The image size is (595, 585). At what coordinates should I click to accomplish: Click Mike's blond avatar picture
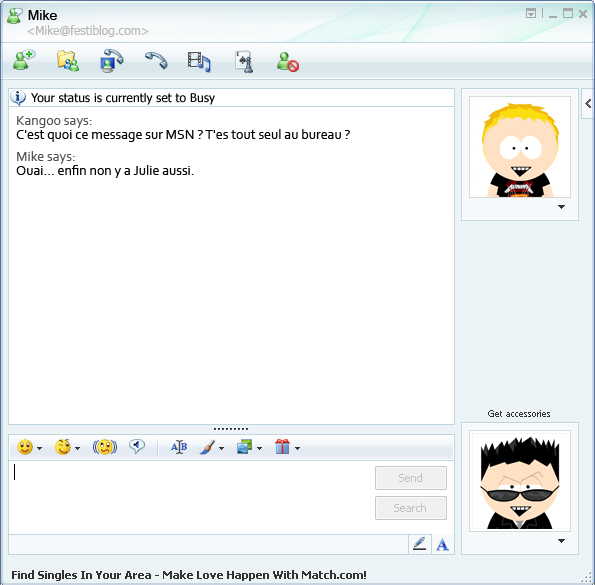click(519, 147)
